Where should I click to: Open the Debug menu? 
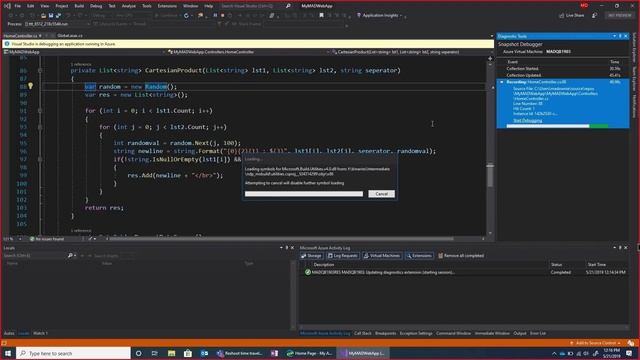coord(96,6)
